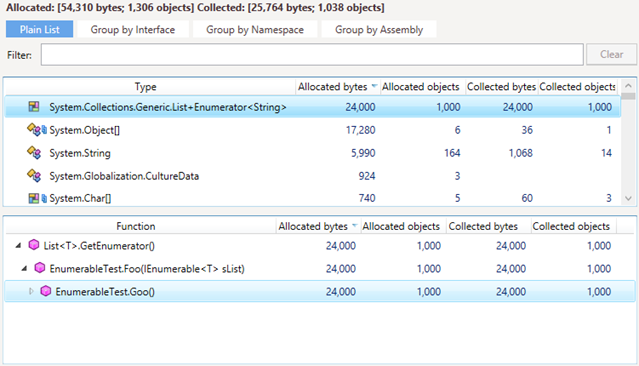The height and width of the screenshot is (366, 639).
Task: Collapse the List<T>.GetEnumerator() tree node
Action: point(18,246)
